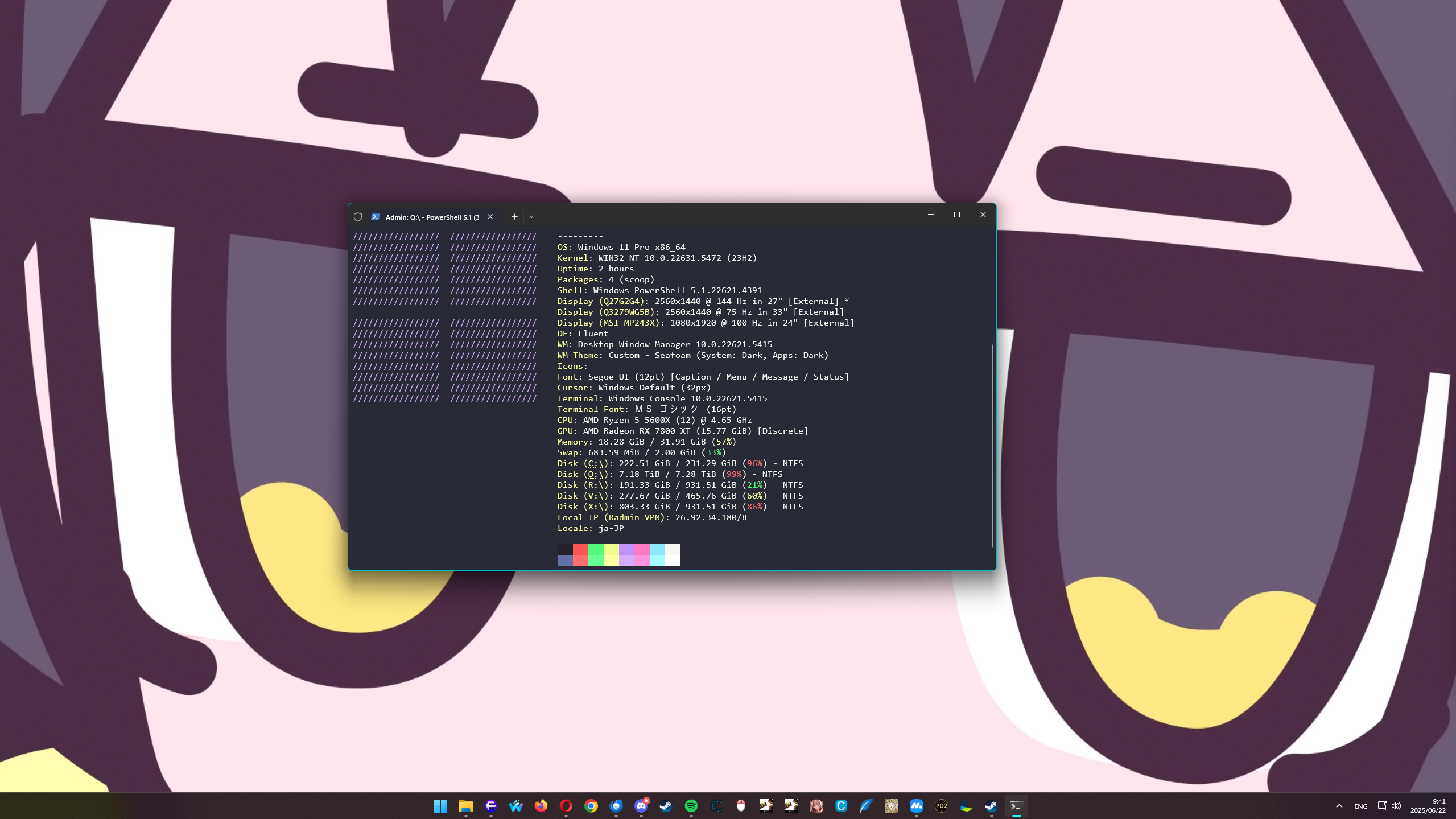Click the Font: Segoe UI (12pt) line
Image resolution: width=1456 pixels, height=819 pixels.
[703, 377]
